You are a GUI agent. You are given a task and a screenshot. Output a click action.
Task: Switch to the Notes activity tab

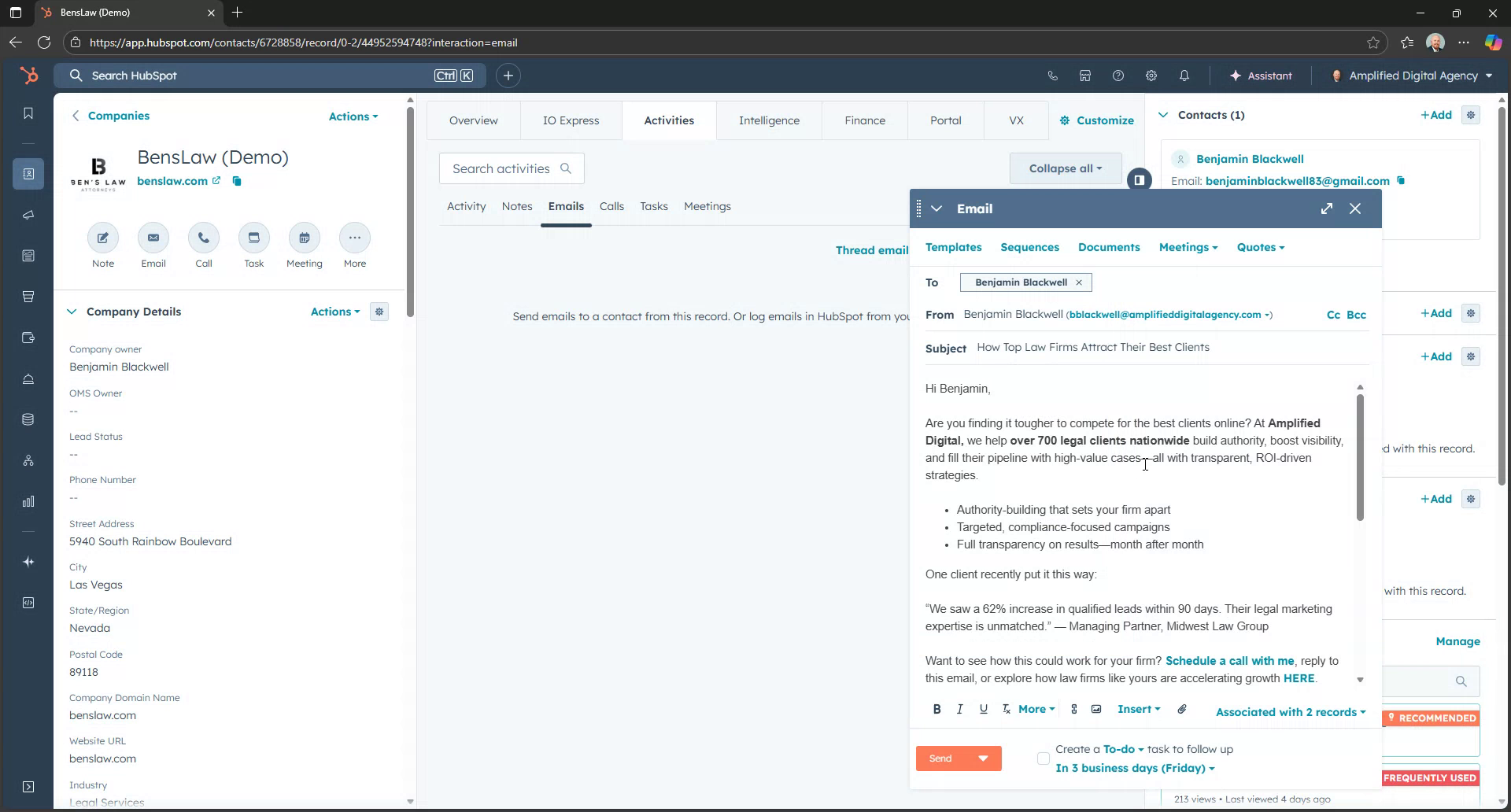516,206
